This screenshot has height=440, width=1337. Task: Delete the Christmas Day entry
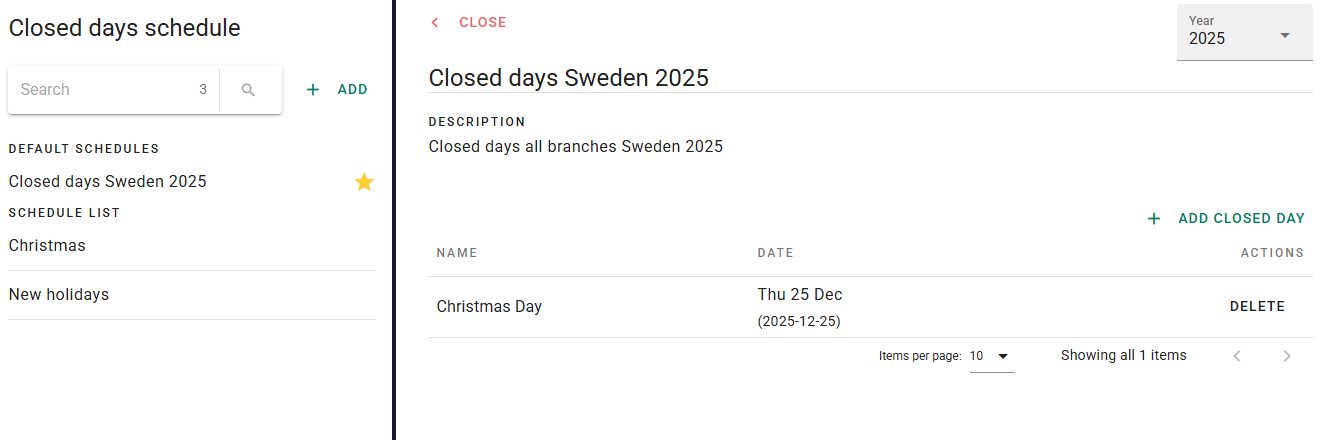[1257, 307]
